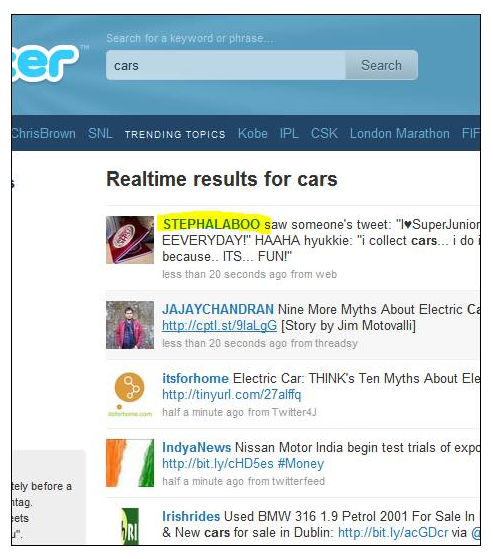Viewport: 493px width, 559px height.
Task: Click the JAJAYCHANDRAN username link
Action: coord(218,309)
